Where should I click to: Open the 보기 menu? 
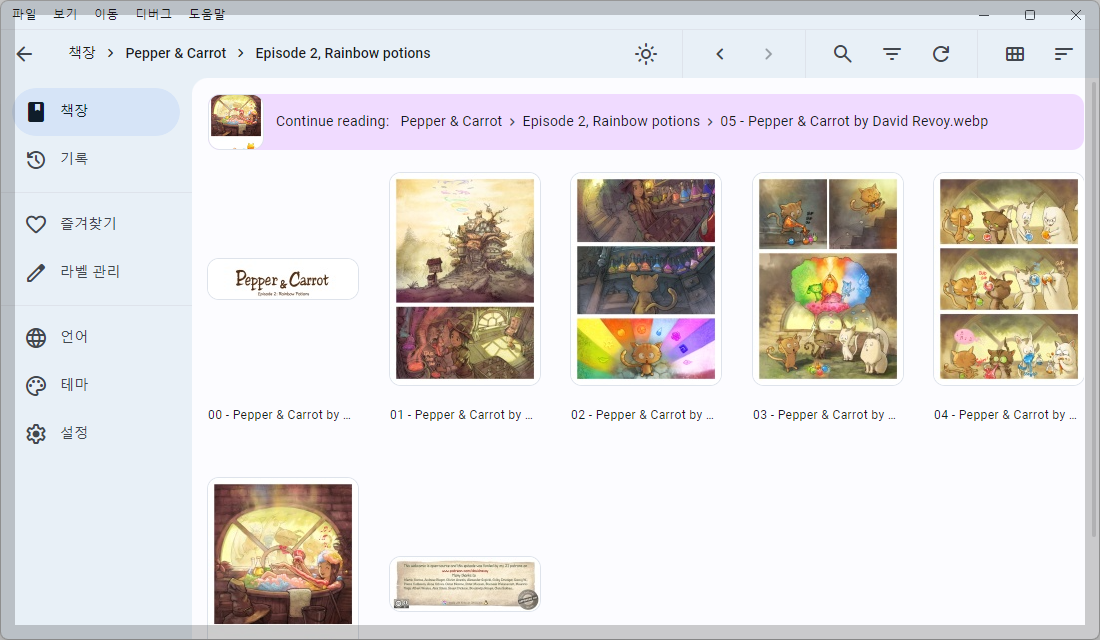pyautogui.click(x=65, y=14)
